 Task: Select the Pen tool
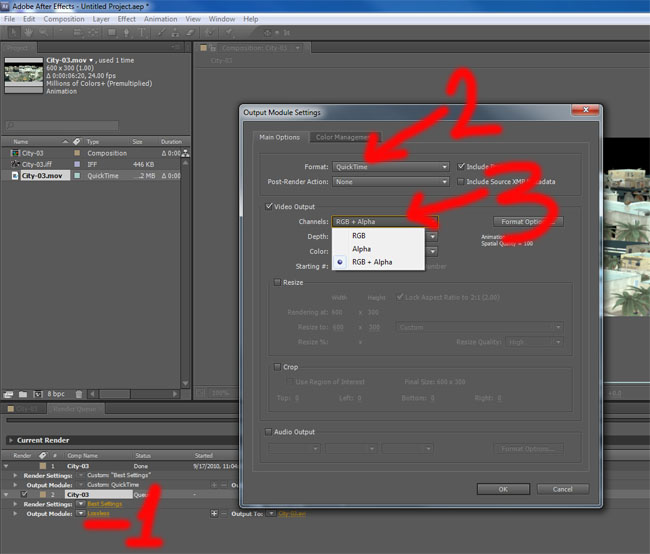tap(126, 32)
